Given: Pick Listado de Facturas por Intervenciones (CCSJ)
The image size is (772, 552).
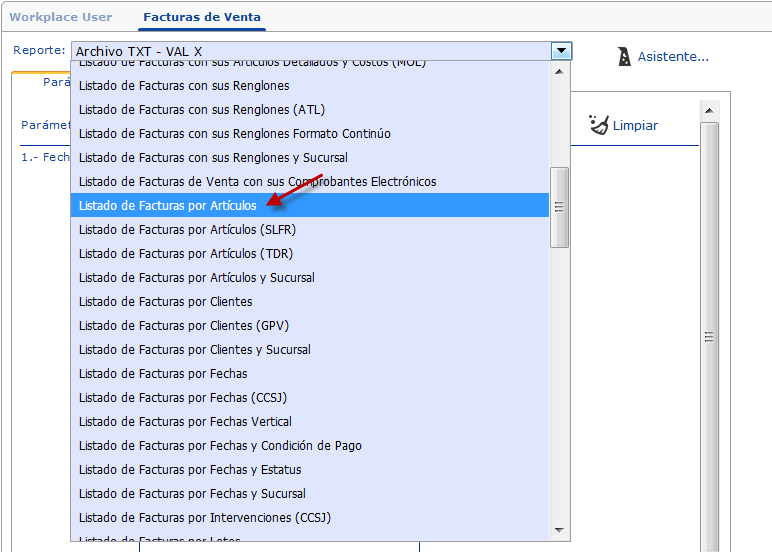Looking at the screenshot, I should coord(204,517).
